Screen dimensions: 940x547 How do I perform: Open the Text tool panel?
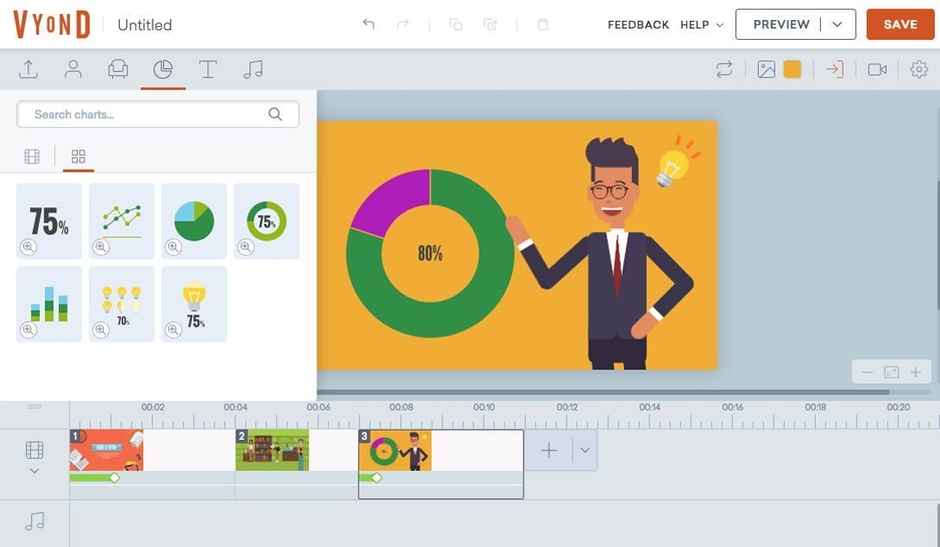(208, 69)
